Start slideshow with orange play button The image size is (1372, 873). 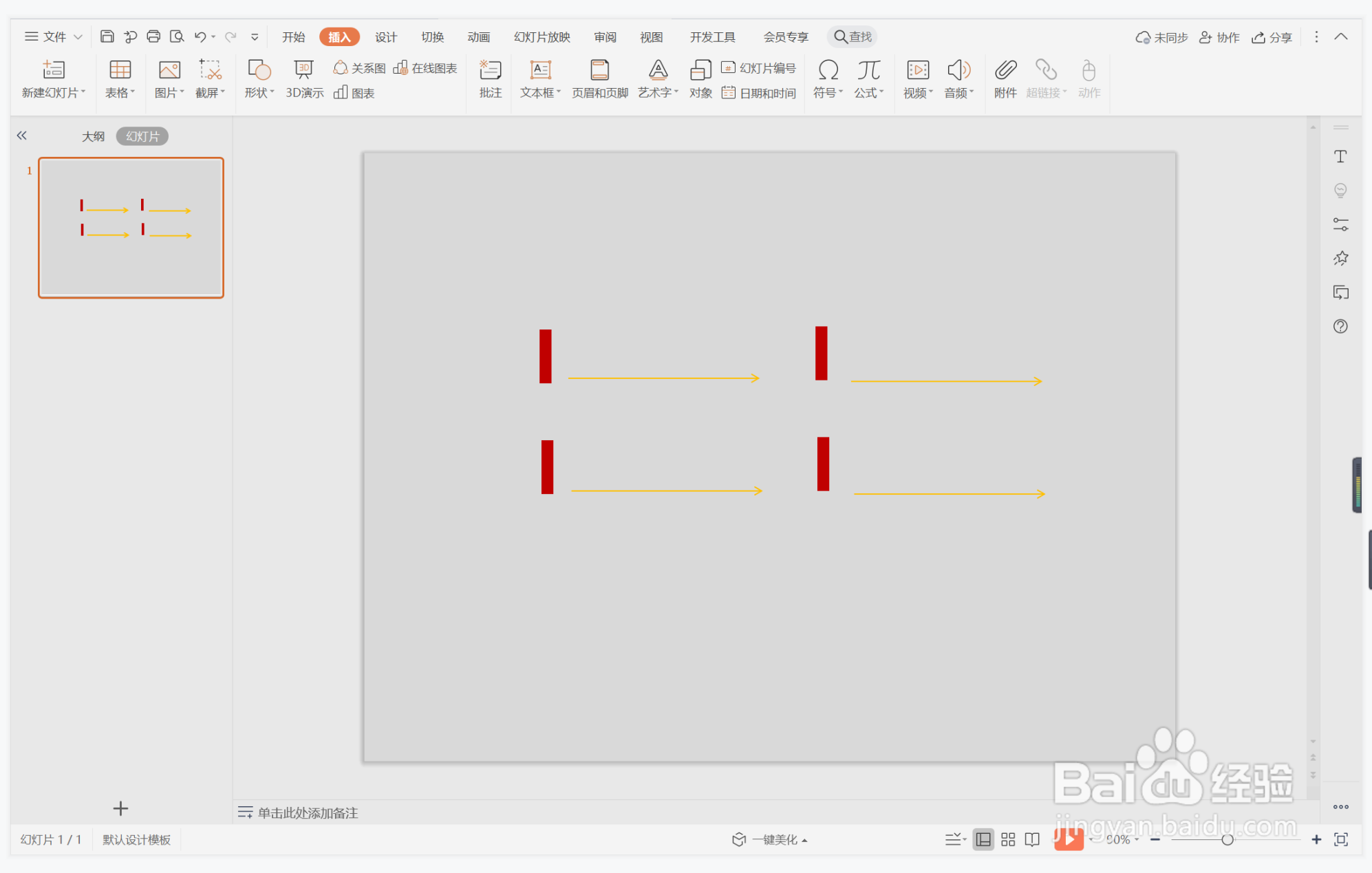[1069, 839]
